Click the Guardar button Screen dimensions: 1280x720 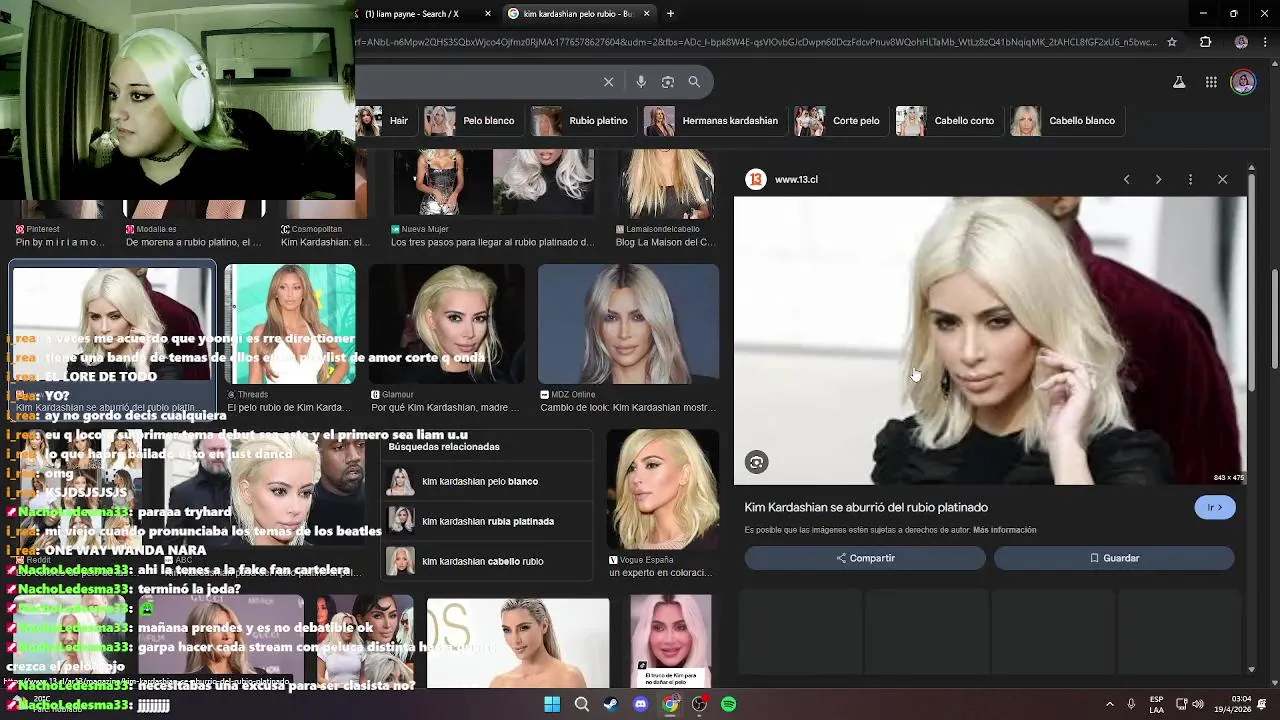tap(1114, 558)
